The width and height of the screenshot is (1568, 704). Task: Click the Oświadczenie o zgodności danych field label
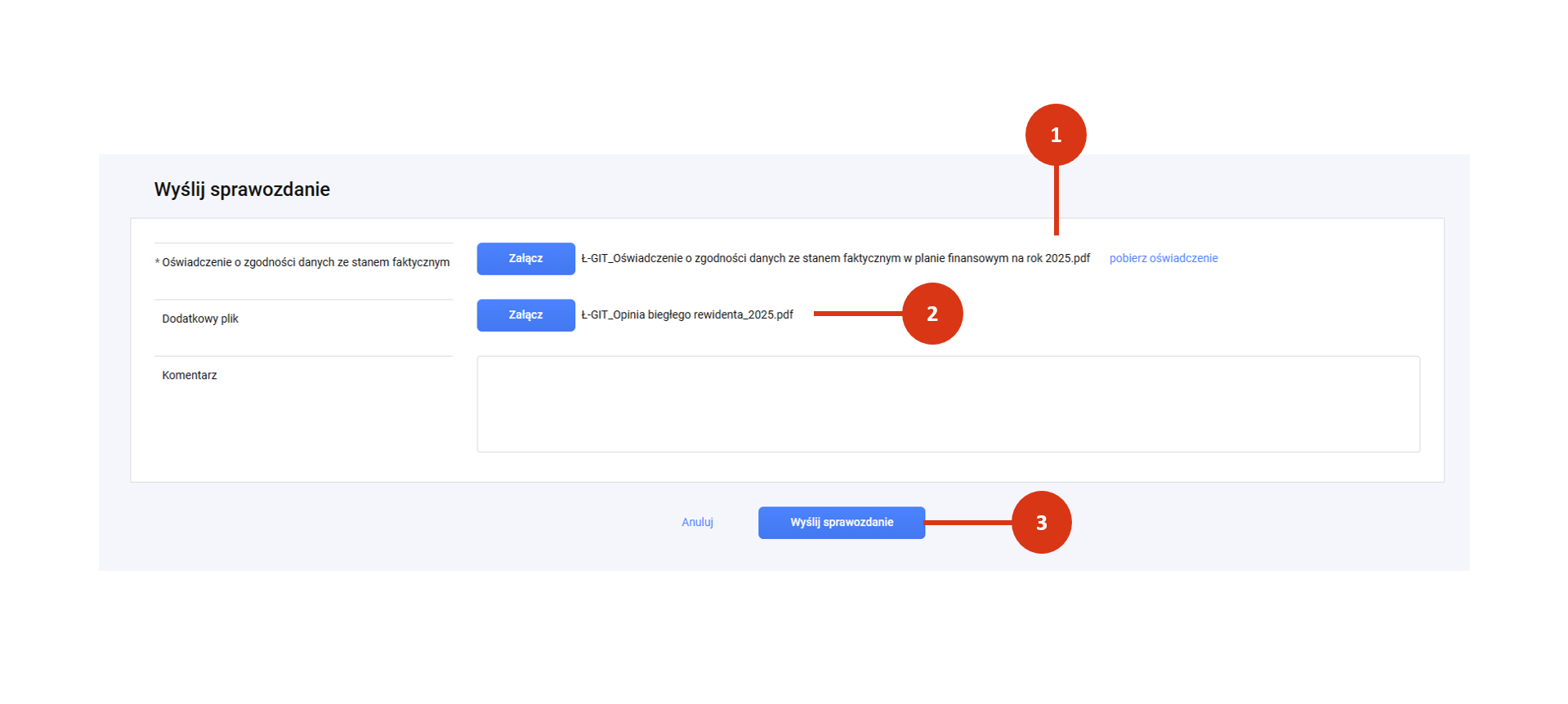pos(306,262)
